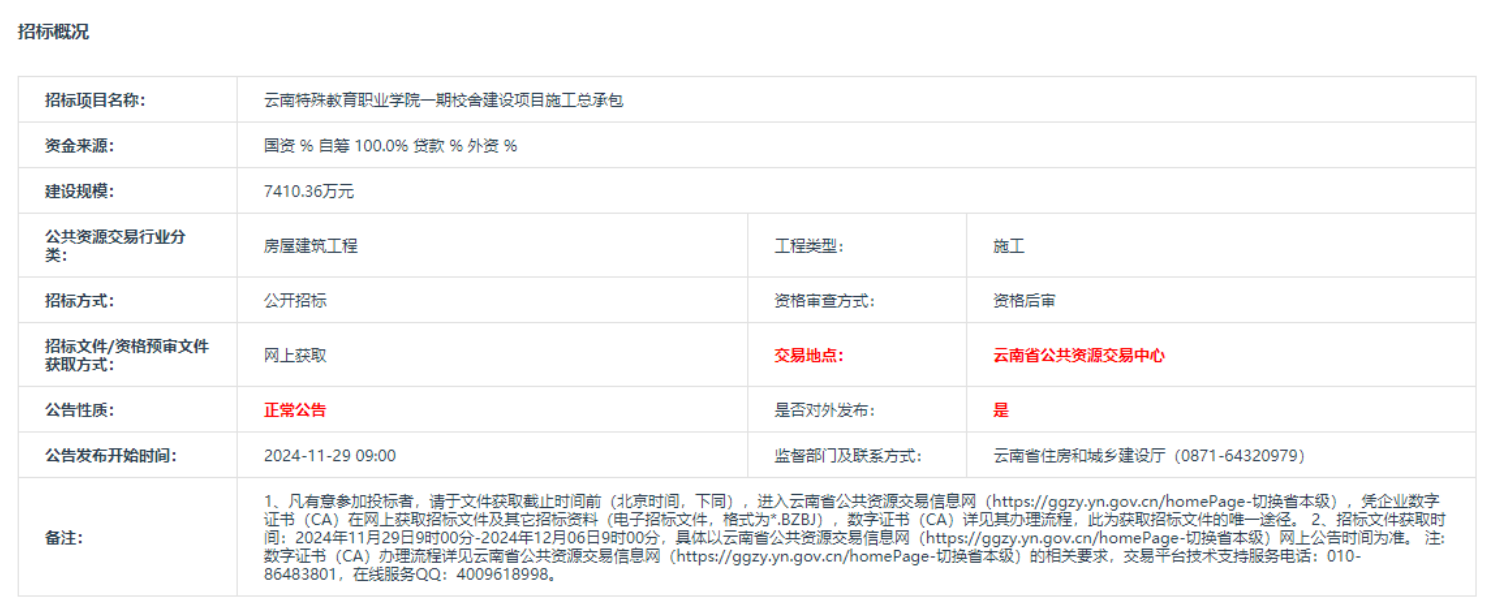Viewport: 1491px width, 607px height.
Task: Click the 施工 project type value
Action: coord(1008,246)
